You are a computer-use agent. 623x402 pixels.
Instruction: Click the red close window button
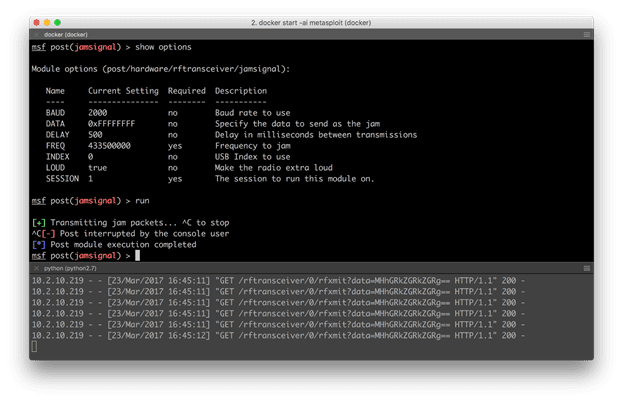click(x=36, y=21)
